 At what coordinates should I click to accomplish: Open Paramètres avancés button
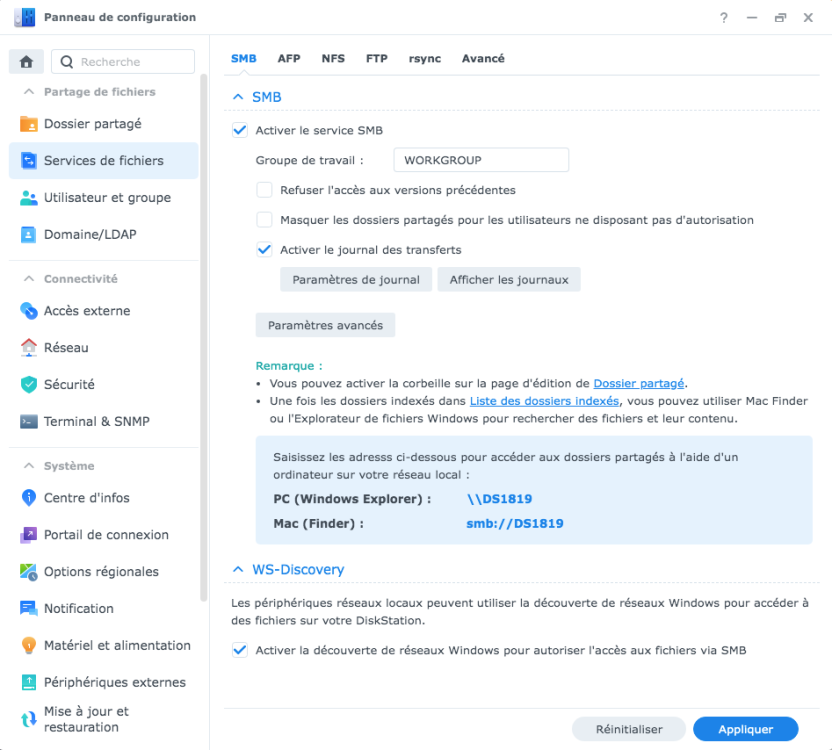[325, 325]
